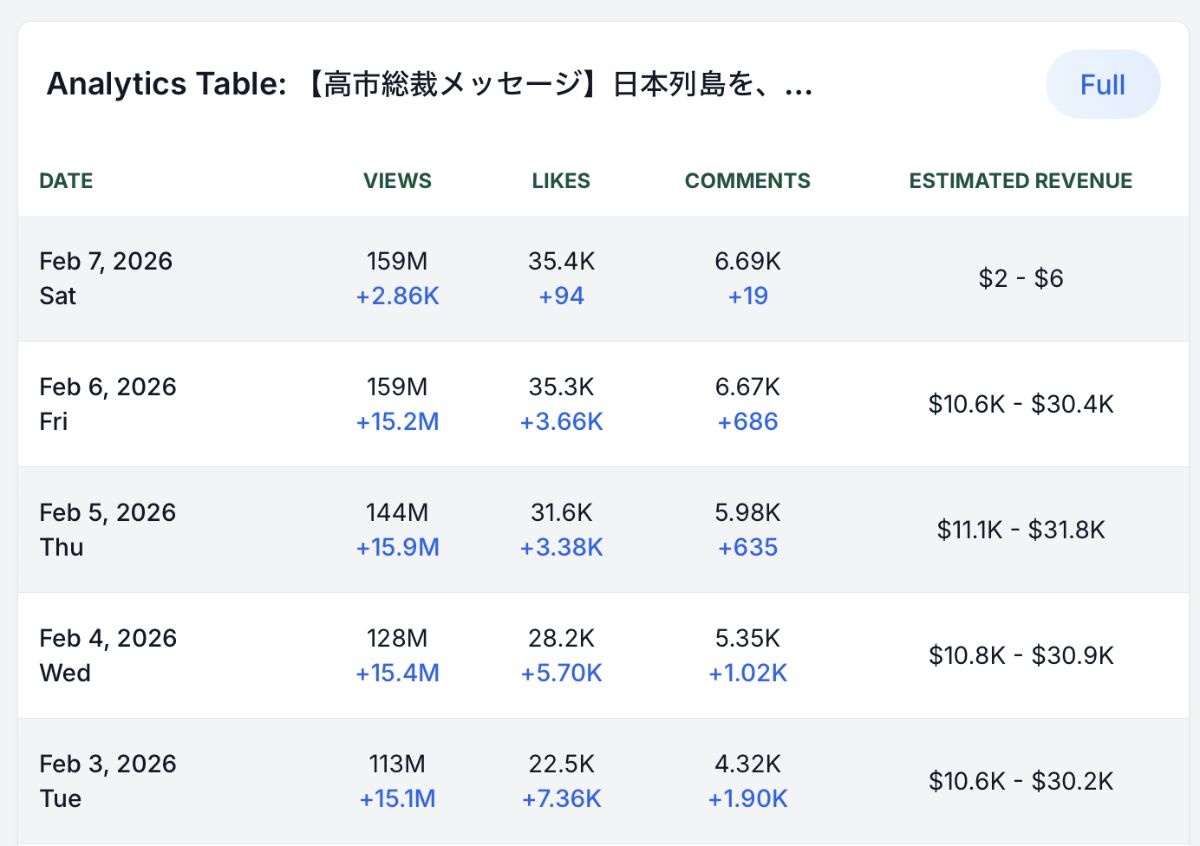Click the Analytics Table title text
Viewport: 1200px width, 846px height.
[x=429, y=85]
